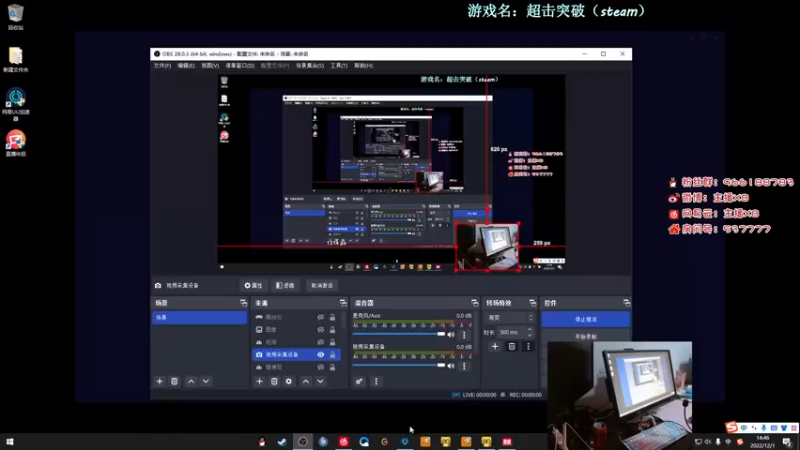
Task: Click the 取消激活 button beside 滤镜
Action: 321,285
